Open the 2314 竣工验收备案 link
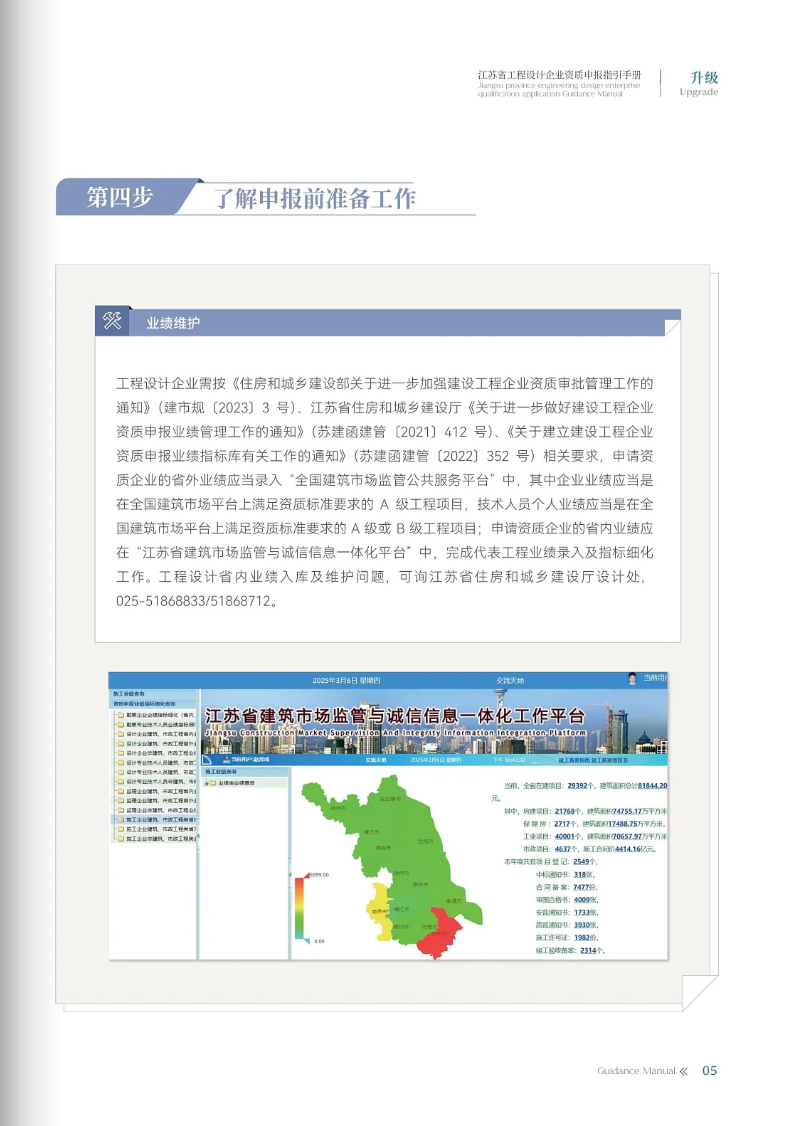 pyautogui.click(x=589, y=951)
